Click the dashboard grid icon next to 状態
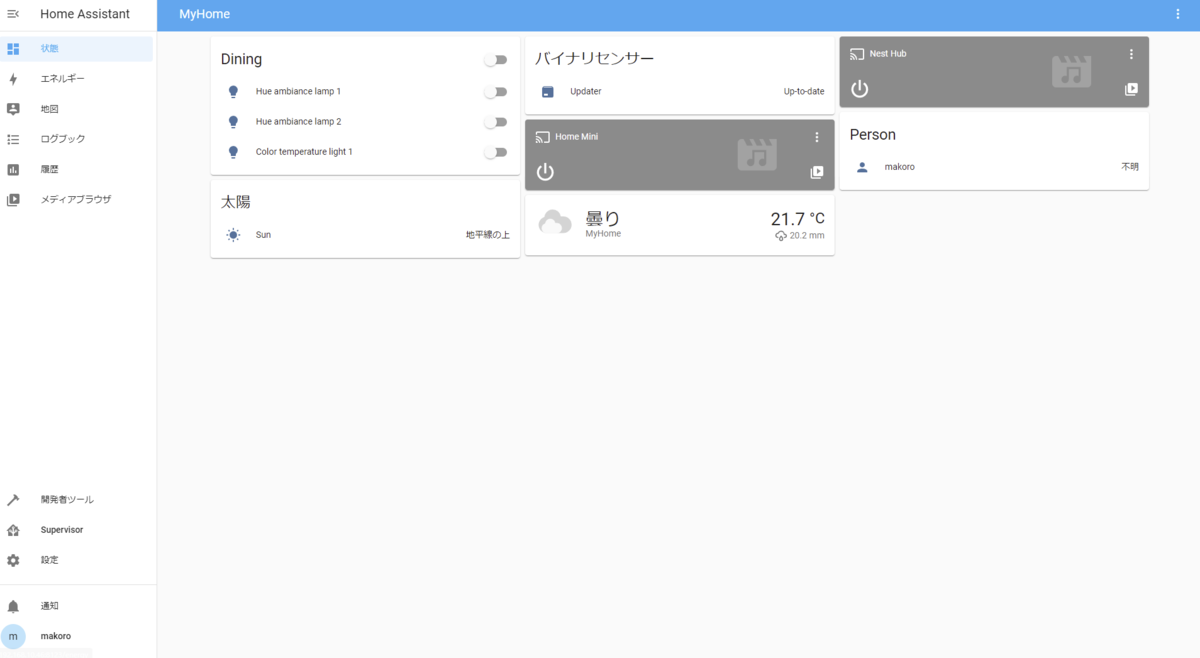The width and height of the screenshot is (1200, 658). tap(13, 49)
